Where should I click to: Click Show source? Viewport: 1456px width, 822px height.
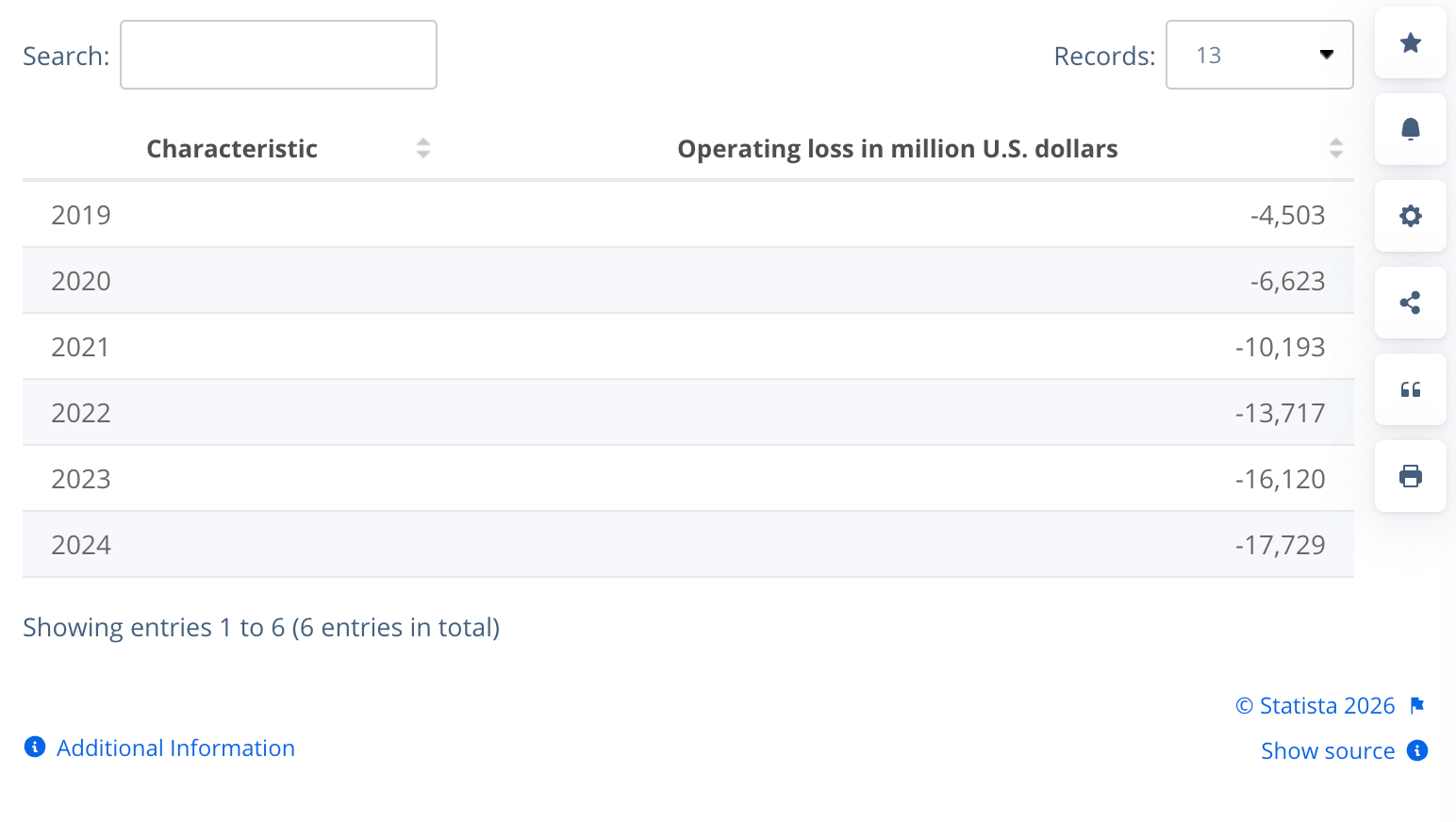[1329, 750]
